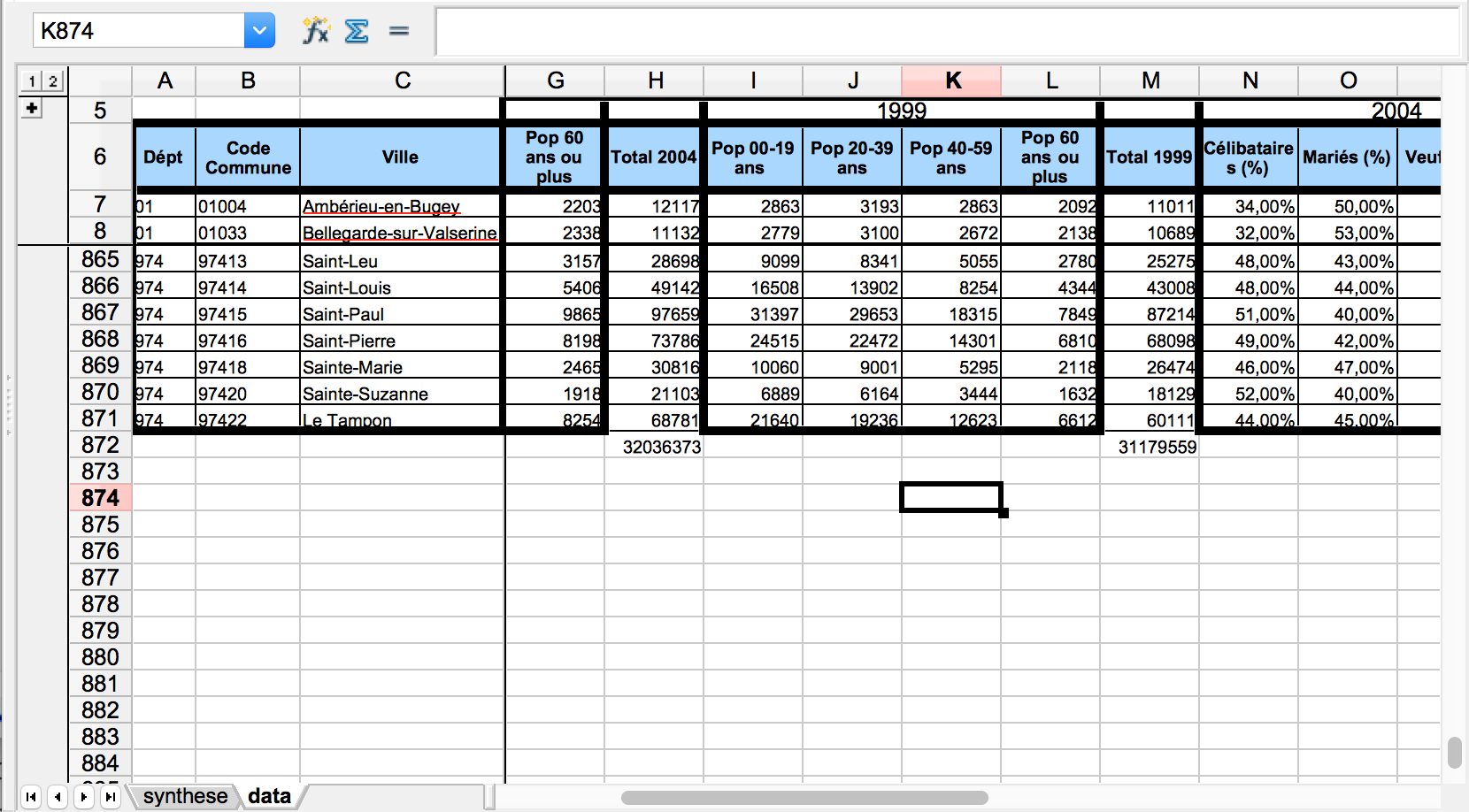Switch to the synthese sheet tab

(x=185, y=796)
